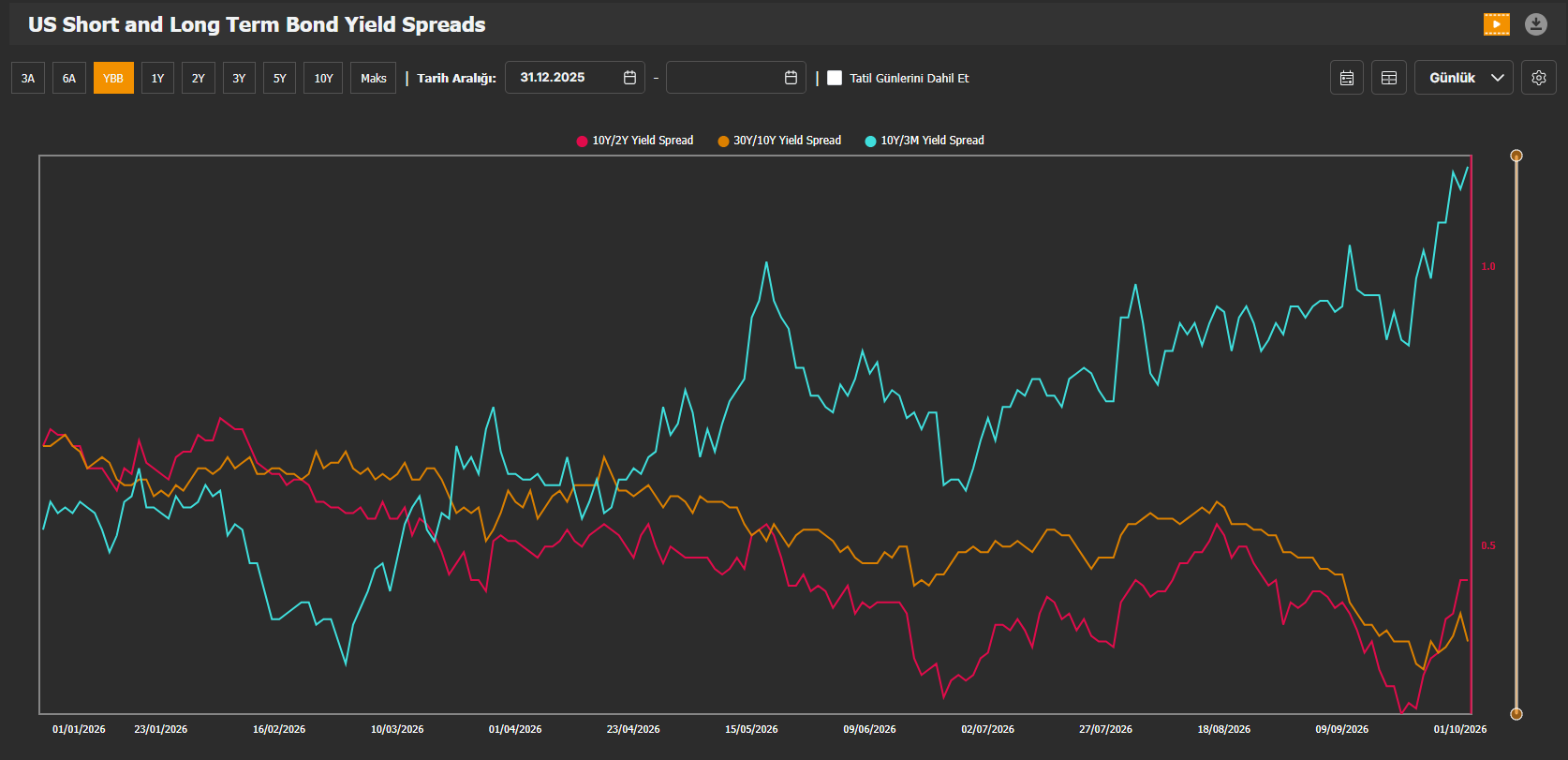Screen dimensions: 1568x760
Task: Open the video tutorial icon
Action: 1497,24
